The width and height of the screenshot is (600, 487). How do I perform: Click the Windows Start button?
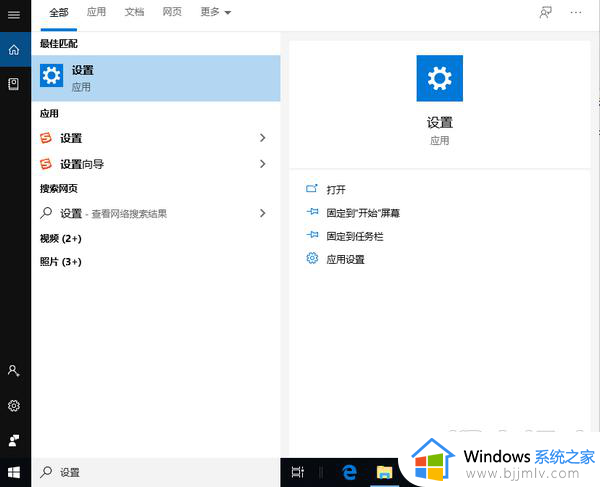14,471
